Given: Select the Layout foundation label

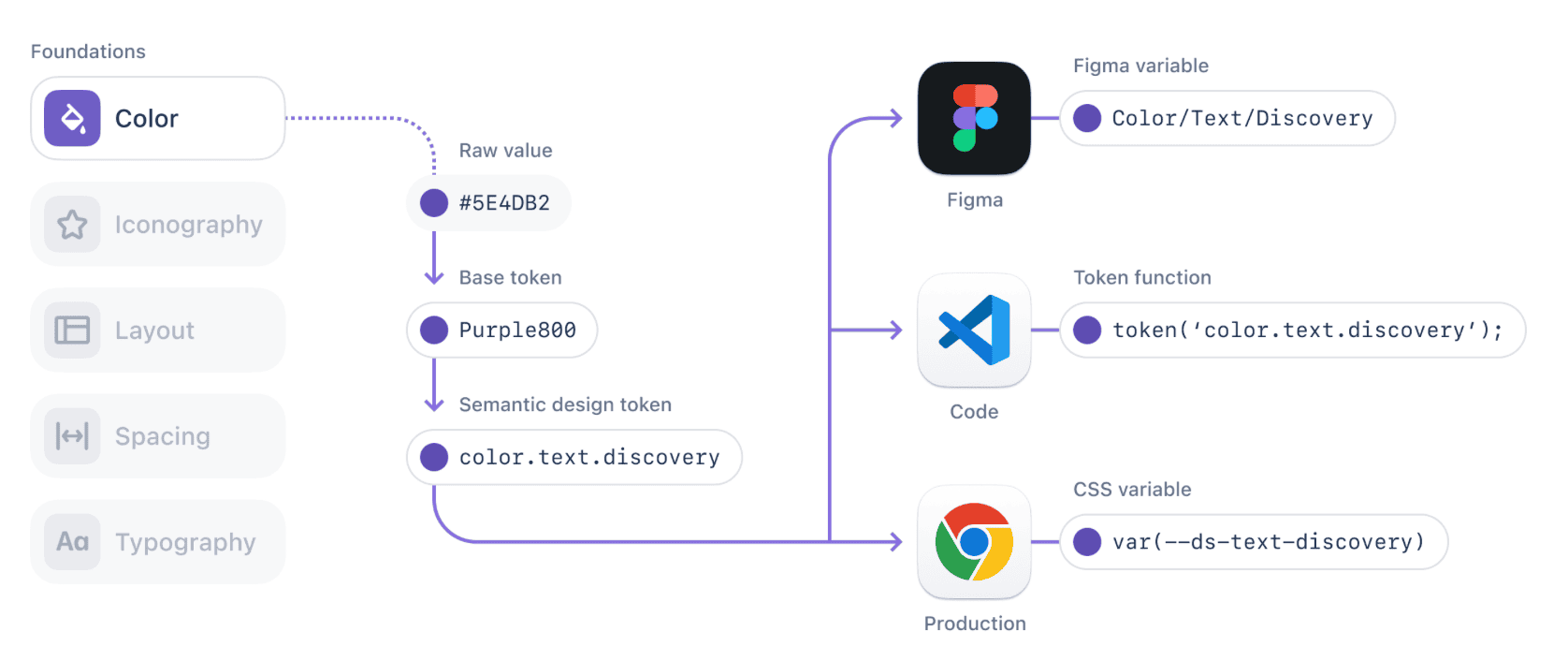Looking at the screenshot, I should pyautogui.click(x=154, y=330).
